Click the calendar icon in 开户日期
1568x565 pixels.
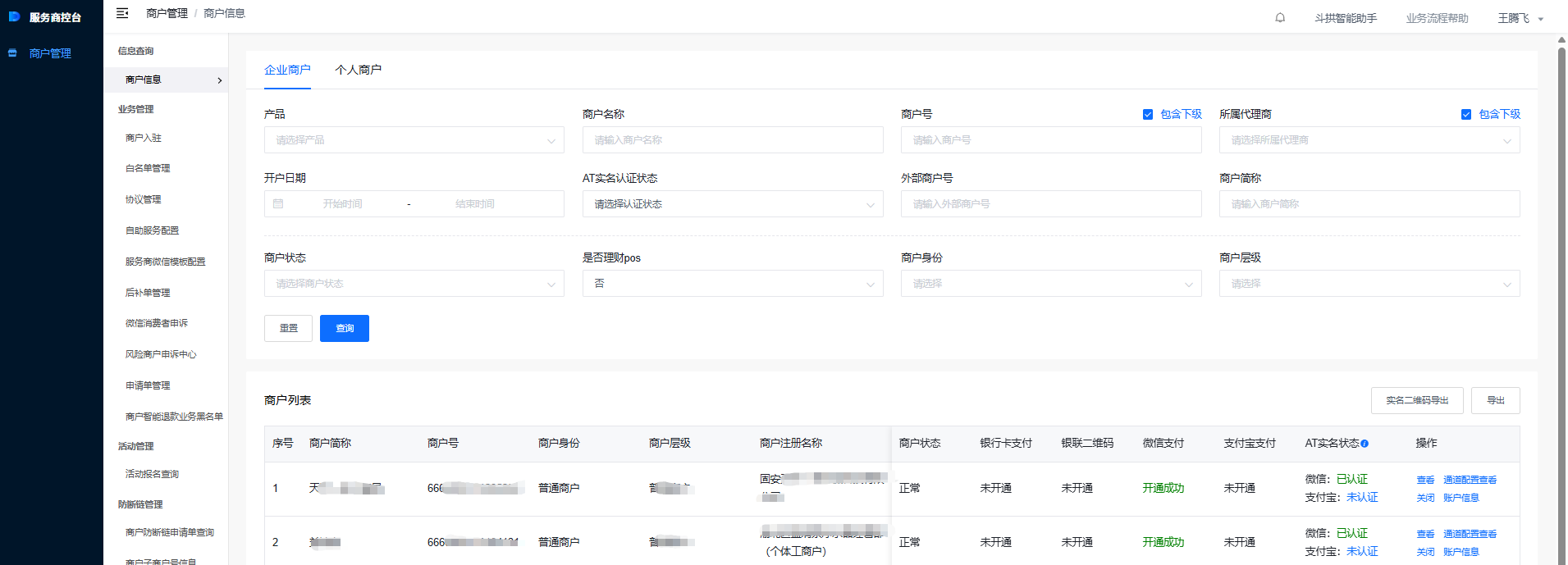tap(278, 203)
